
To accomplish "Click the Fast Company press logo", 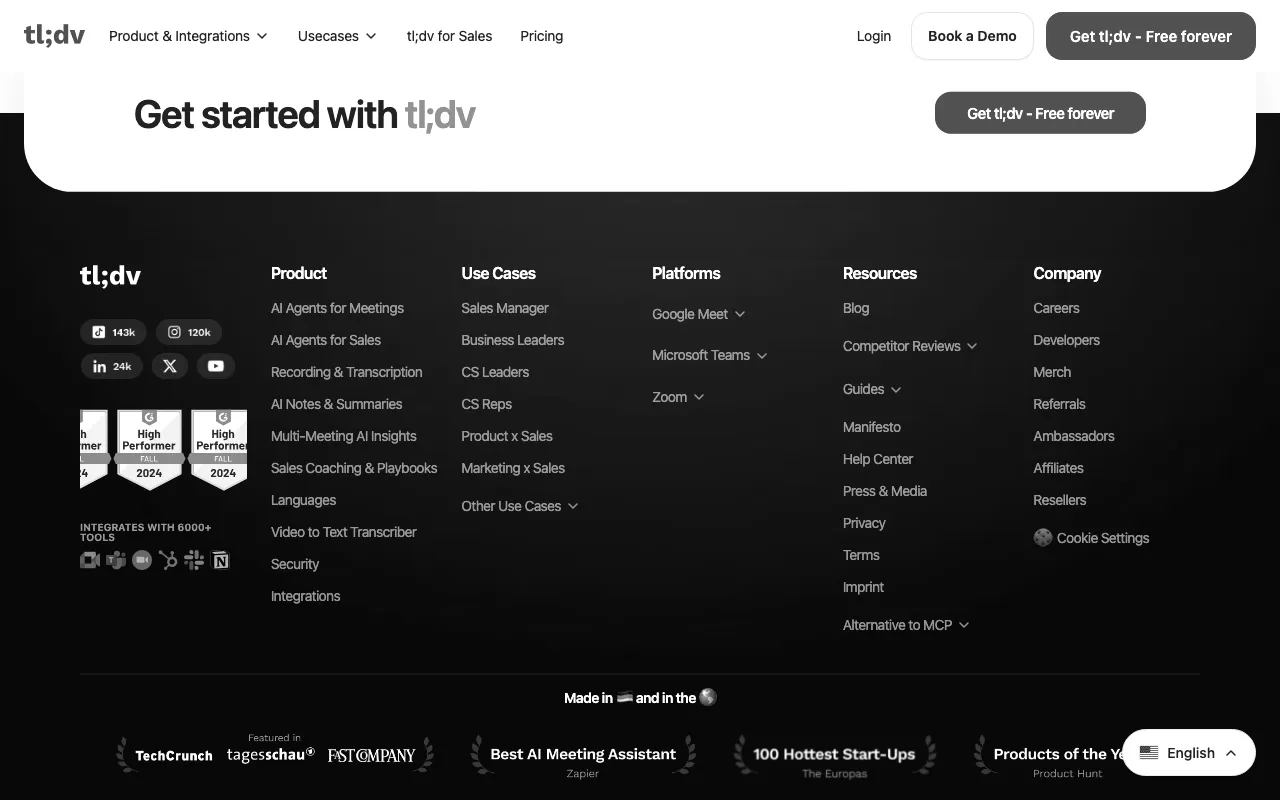I will pos(371,755).
